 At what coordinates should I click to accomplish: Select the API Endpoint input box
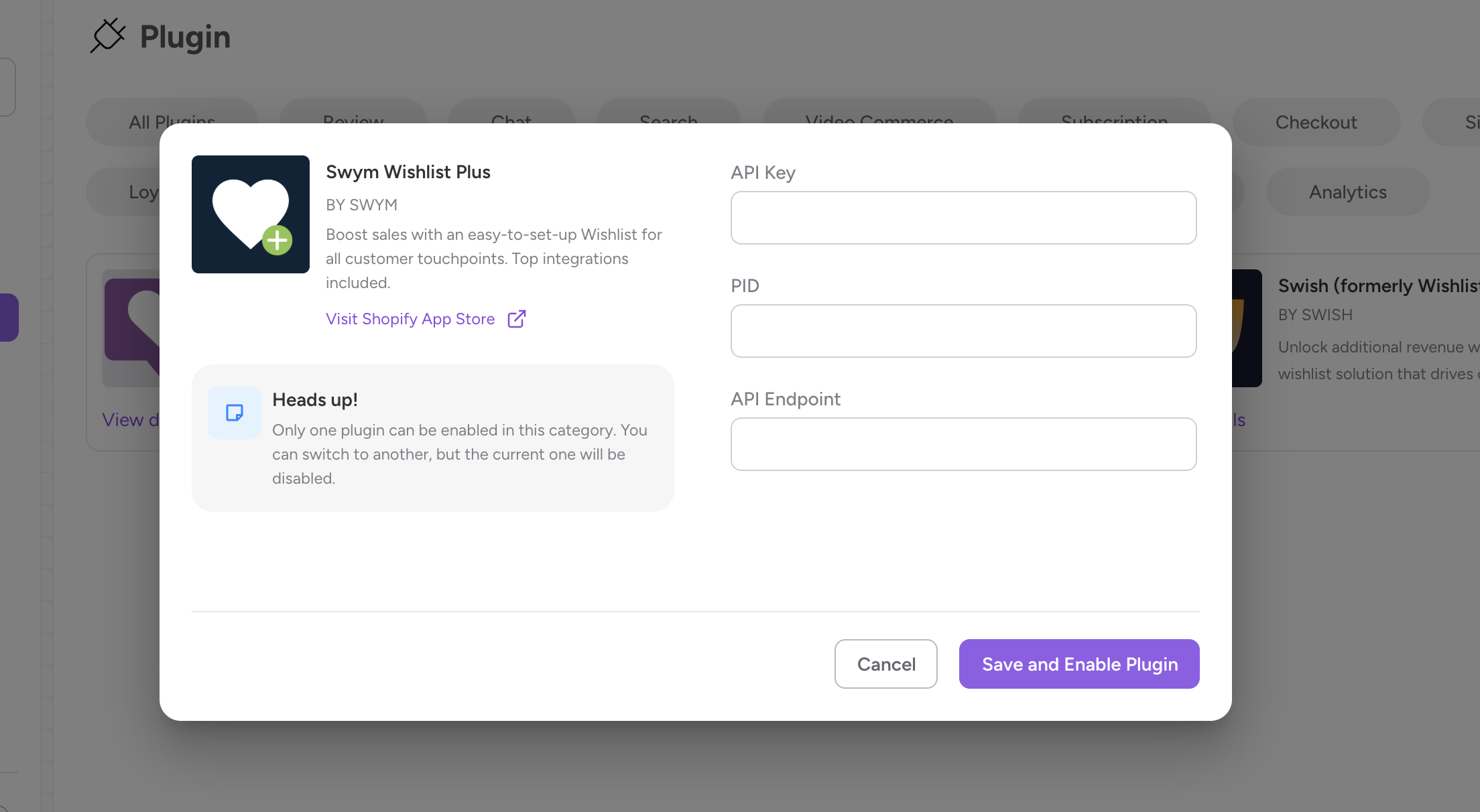(963, 444)
